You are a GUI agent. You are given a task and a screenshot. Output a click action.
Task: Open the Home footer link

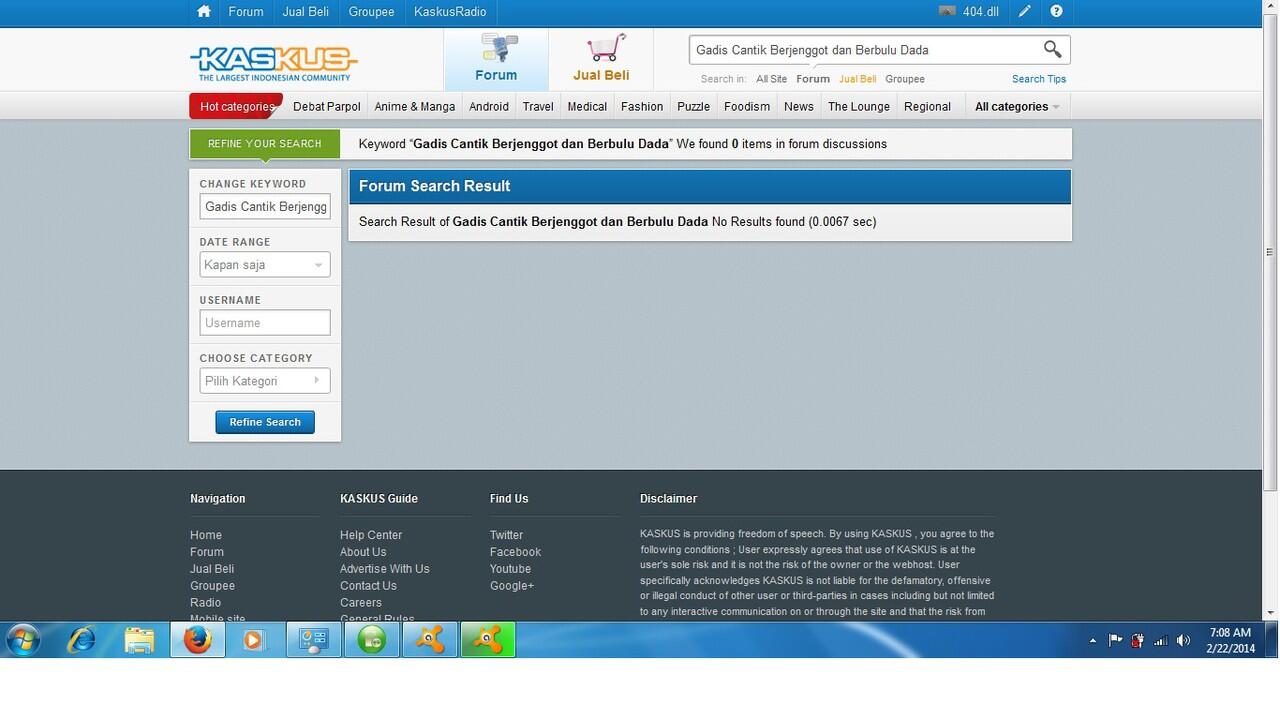coord(206,535)
